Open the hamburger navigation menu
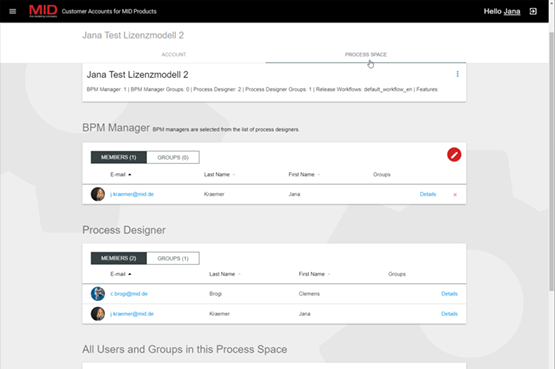Screen dimensions: 555x369 [13, 11]
